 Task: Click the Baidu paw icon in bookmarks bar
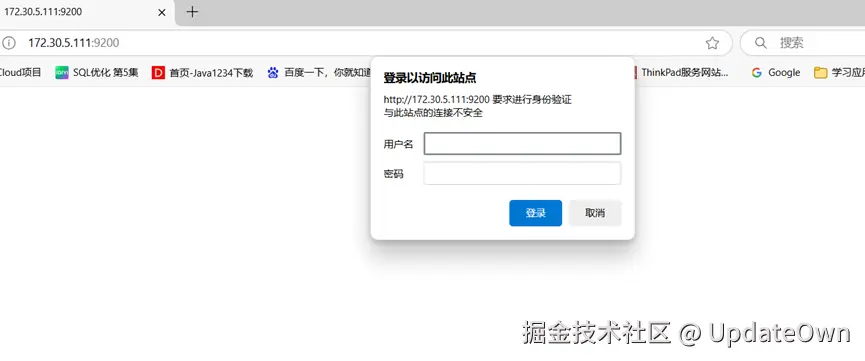pyautogui.click(x=273, y=72)
